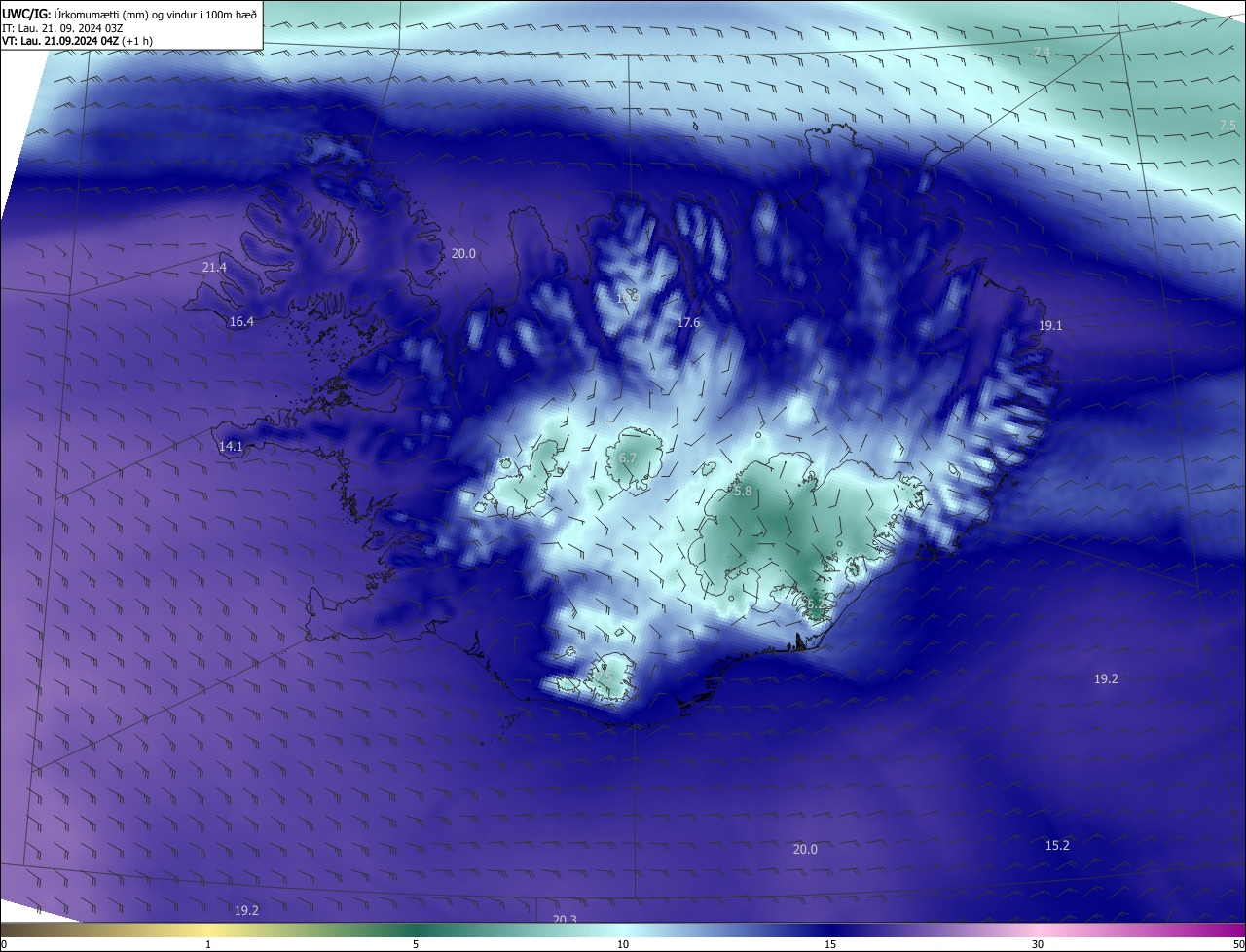Click the 19.1 value off the east coast
This screenshot has width=1246, height=952.
(1050, 326)
